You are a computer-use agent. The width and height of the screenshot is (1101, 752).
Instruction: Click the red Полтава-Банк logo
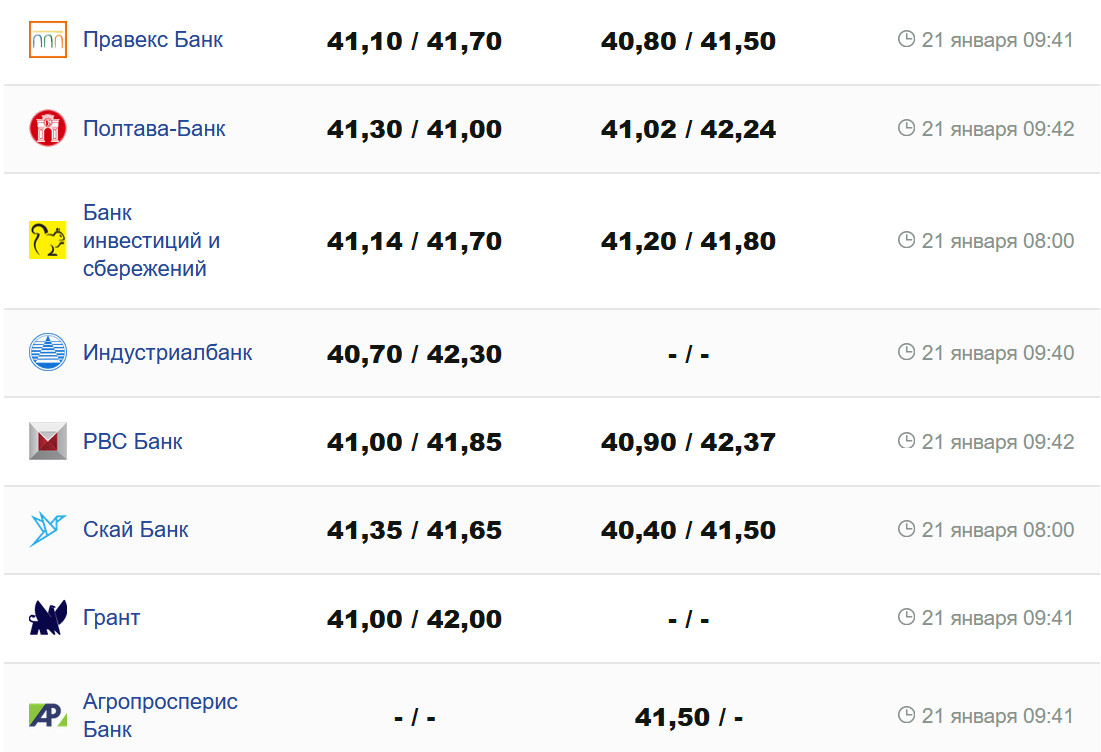(x=48, y=128)
